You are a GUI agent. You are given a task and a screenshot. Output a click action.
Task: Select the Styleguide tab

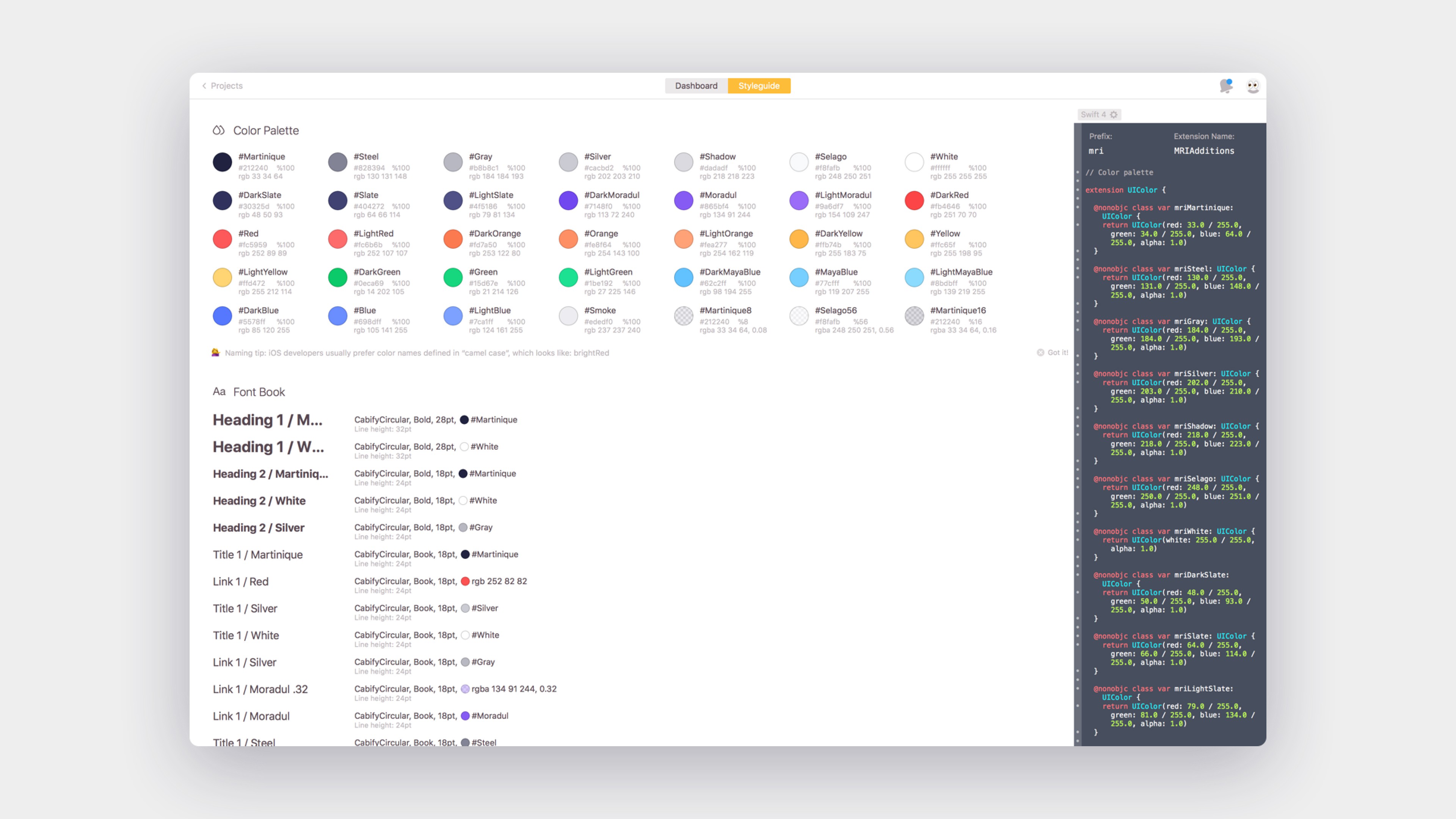758,86
